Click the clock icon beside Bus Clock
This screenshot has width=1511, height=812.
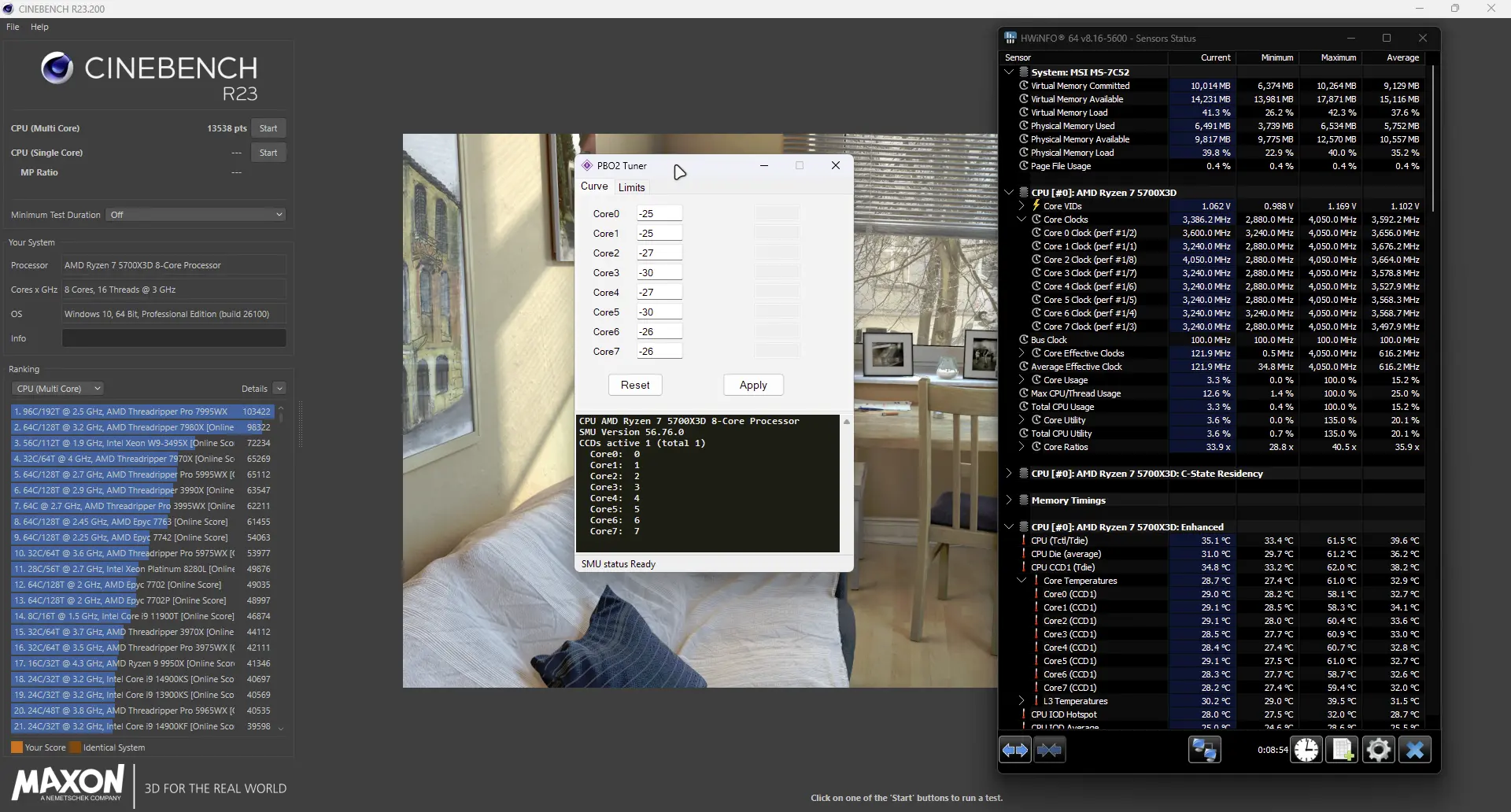tap(1024, 340)
